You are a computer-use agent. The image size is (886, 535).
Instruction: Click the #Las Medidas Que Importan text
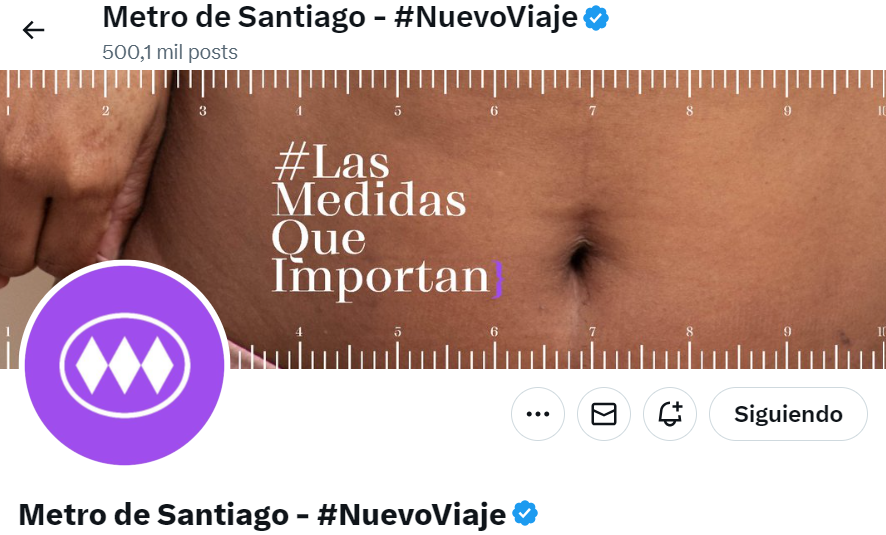tap(381, 219)
